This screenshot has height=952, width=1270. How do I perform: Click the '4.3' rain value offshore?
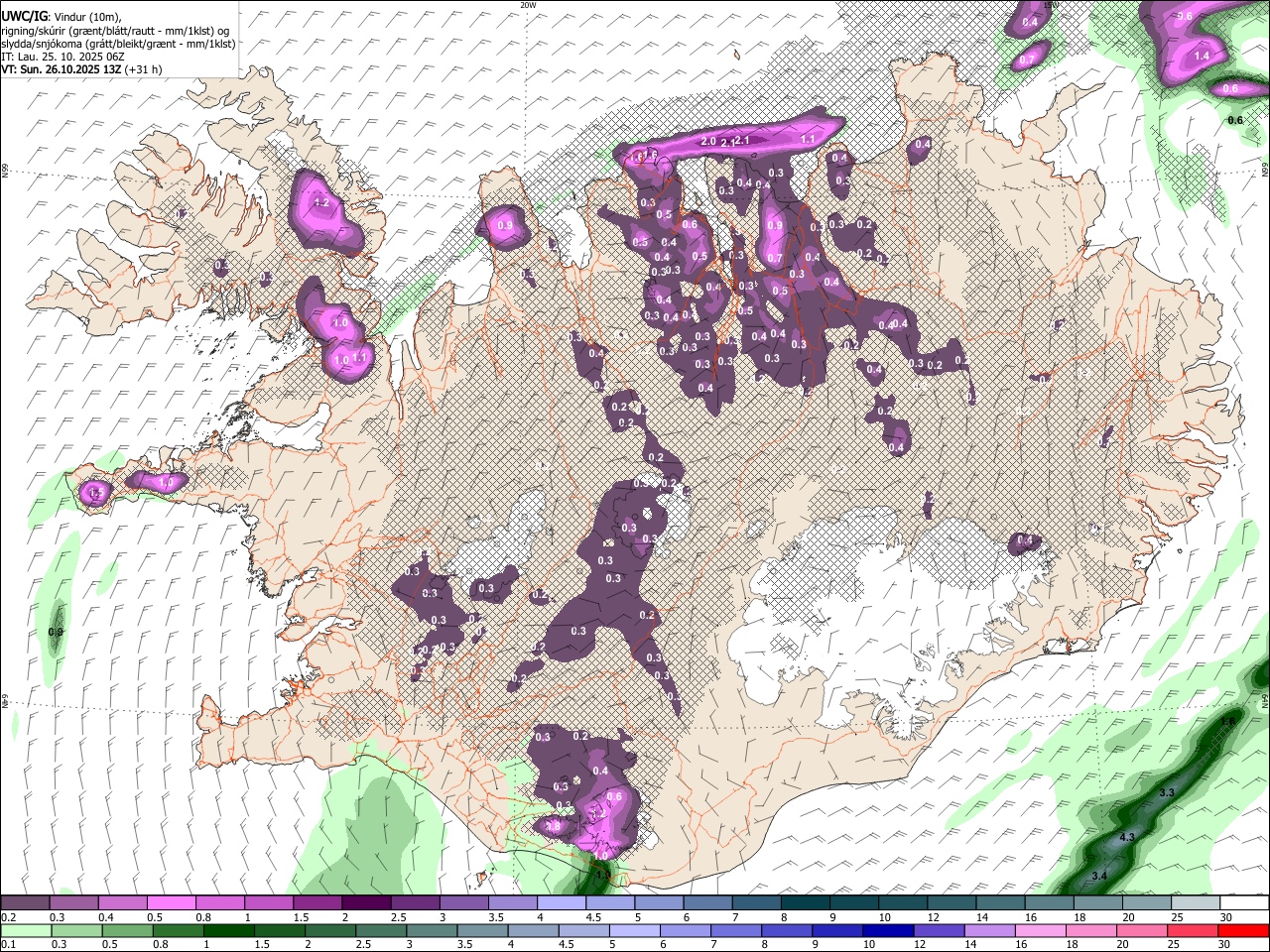pos(1127,838)
